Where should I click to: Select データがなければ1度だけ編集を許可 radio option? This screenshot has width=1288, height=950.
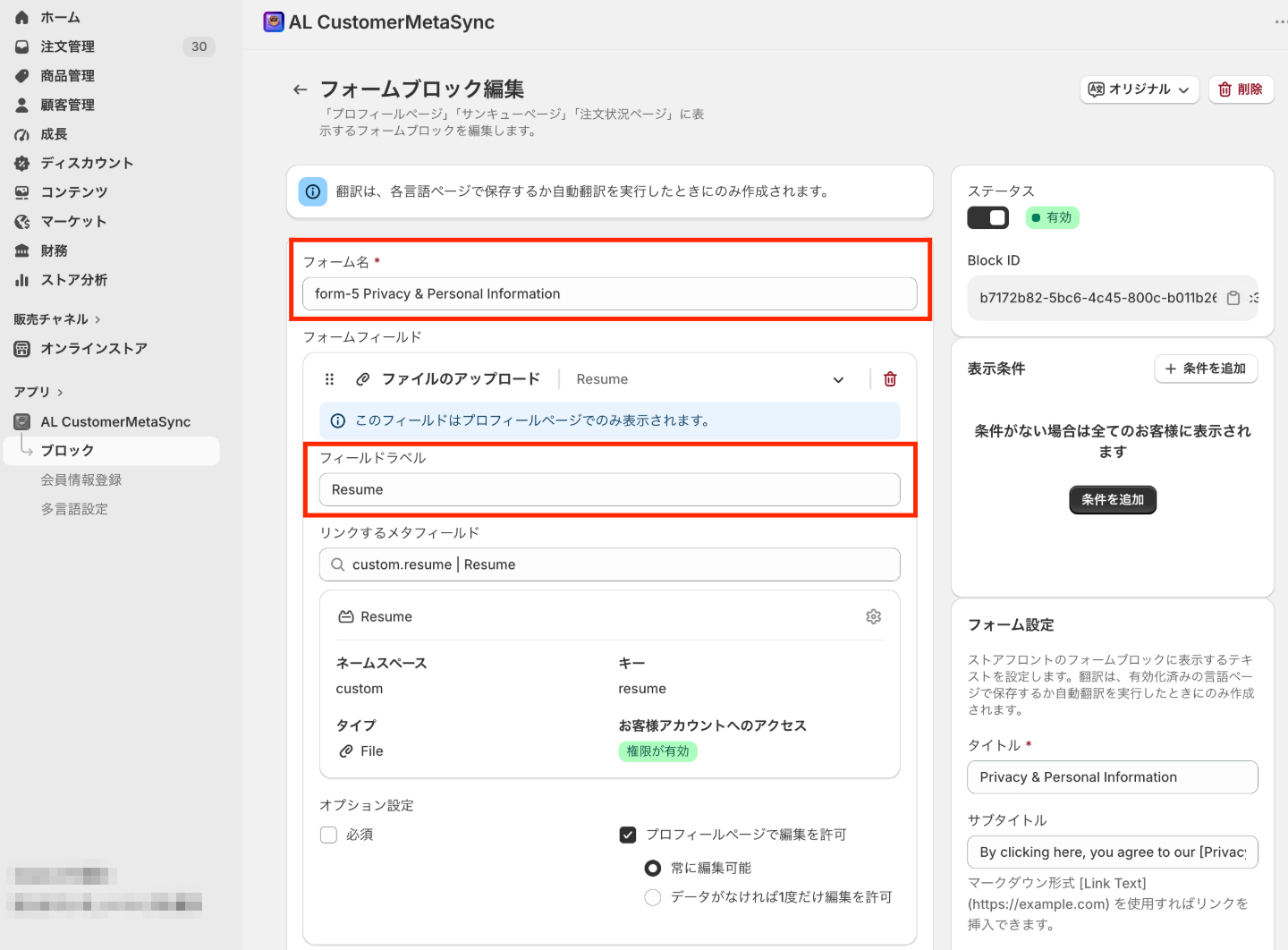click(x=653, y=897)
